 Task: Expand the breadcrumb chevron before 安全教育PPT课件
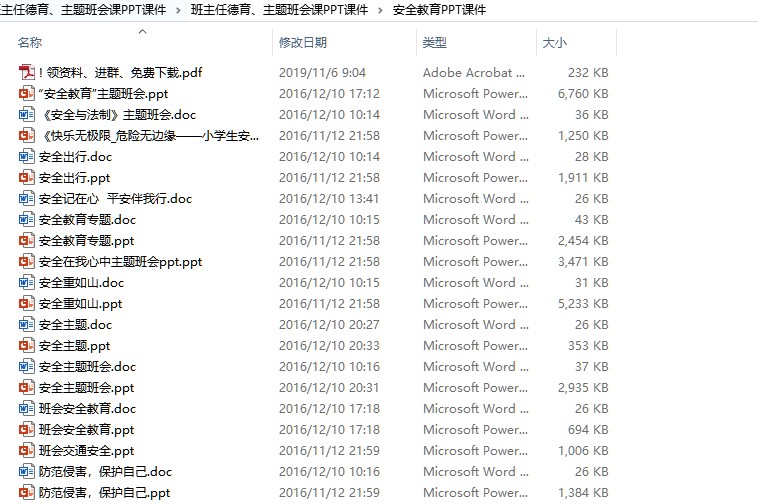pos(383,10)
